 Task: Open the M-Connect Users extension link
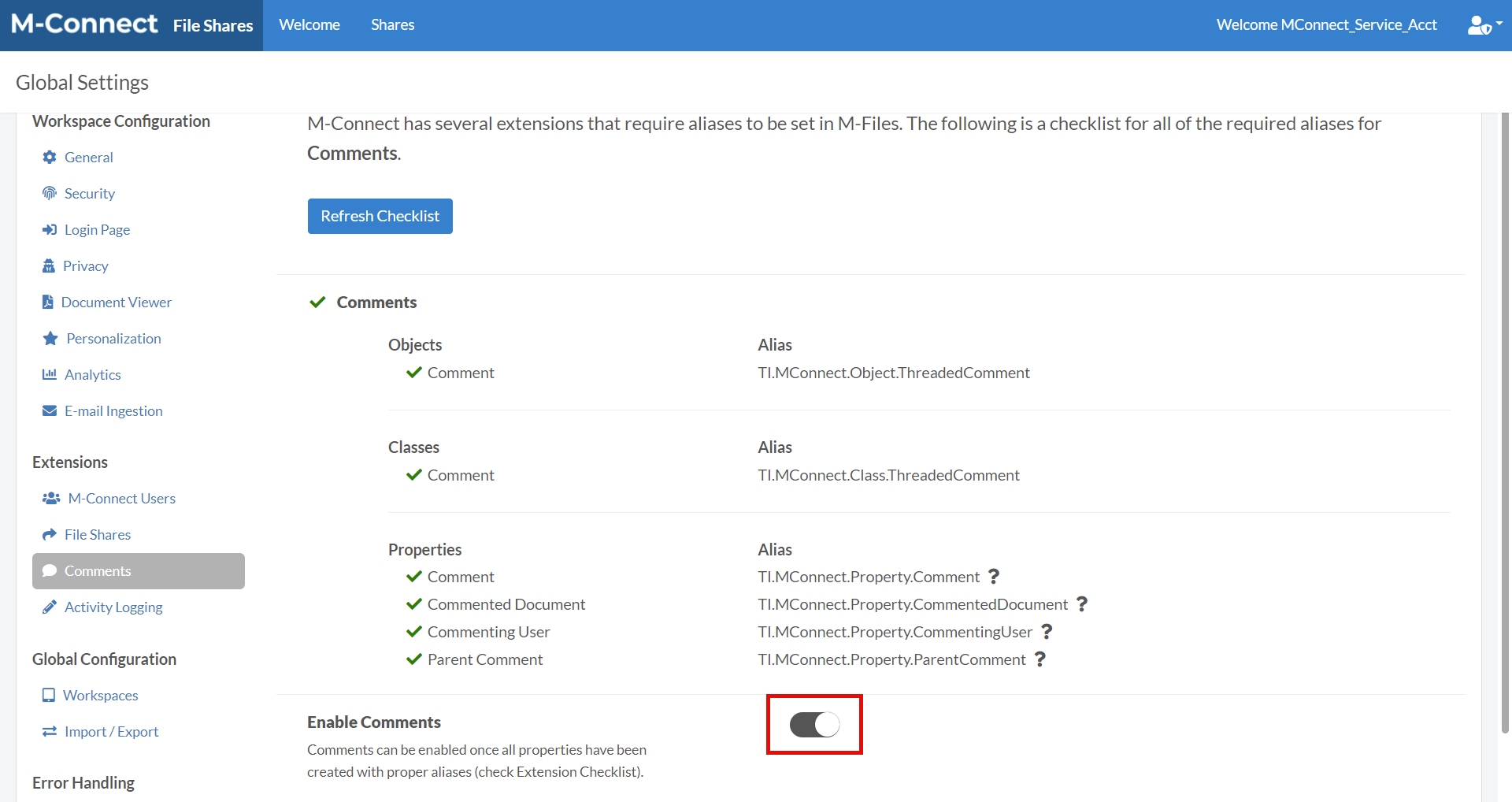[121, 498]
